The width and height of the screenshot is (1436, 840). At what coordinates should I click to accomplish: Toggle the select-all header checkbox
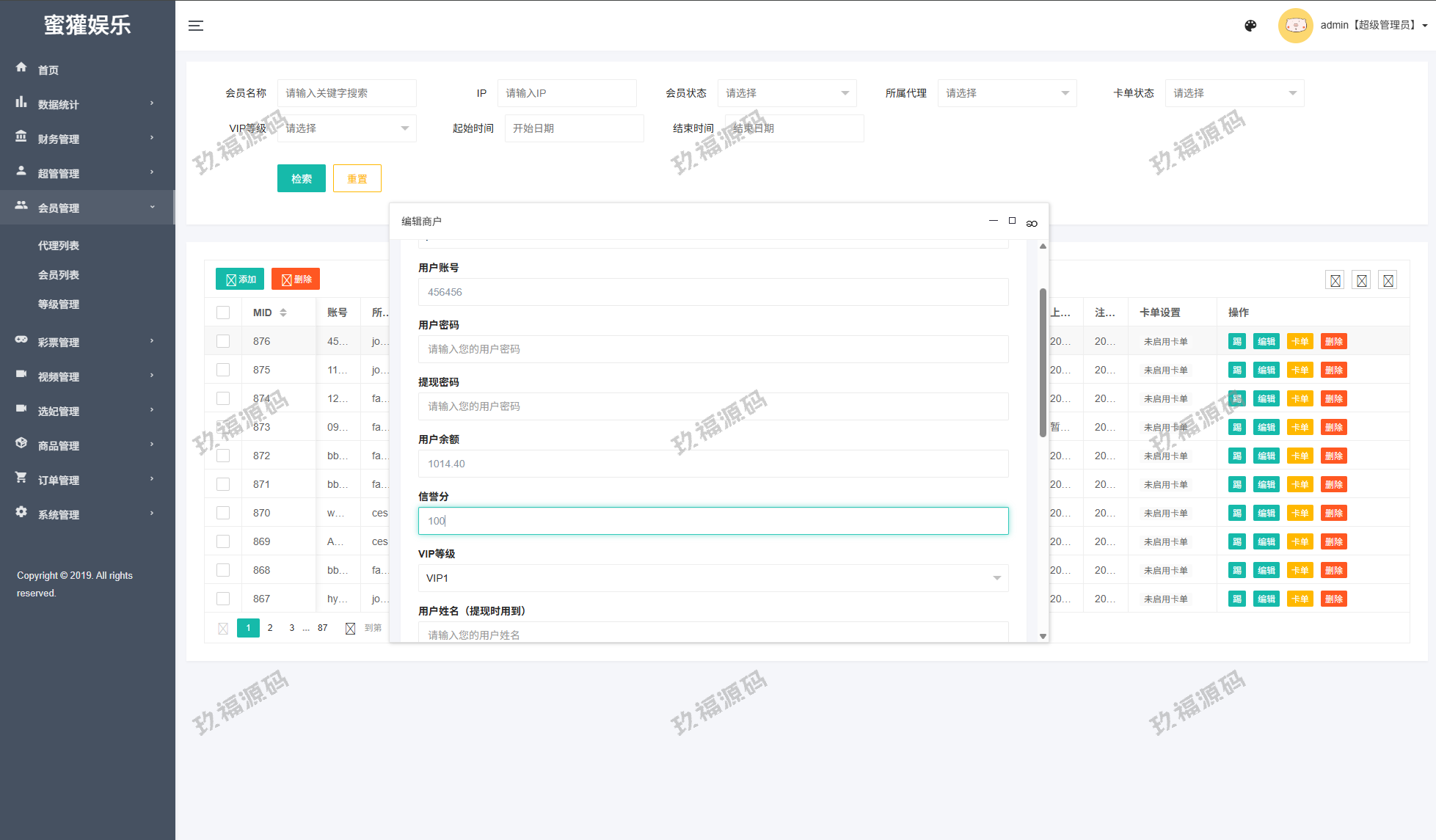(x=223, y=313)
